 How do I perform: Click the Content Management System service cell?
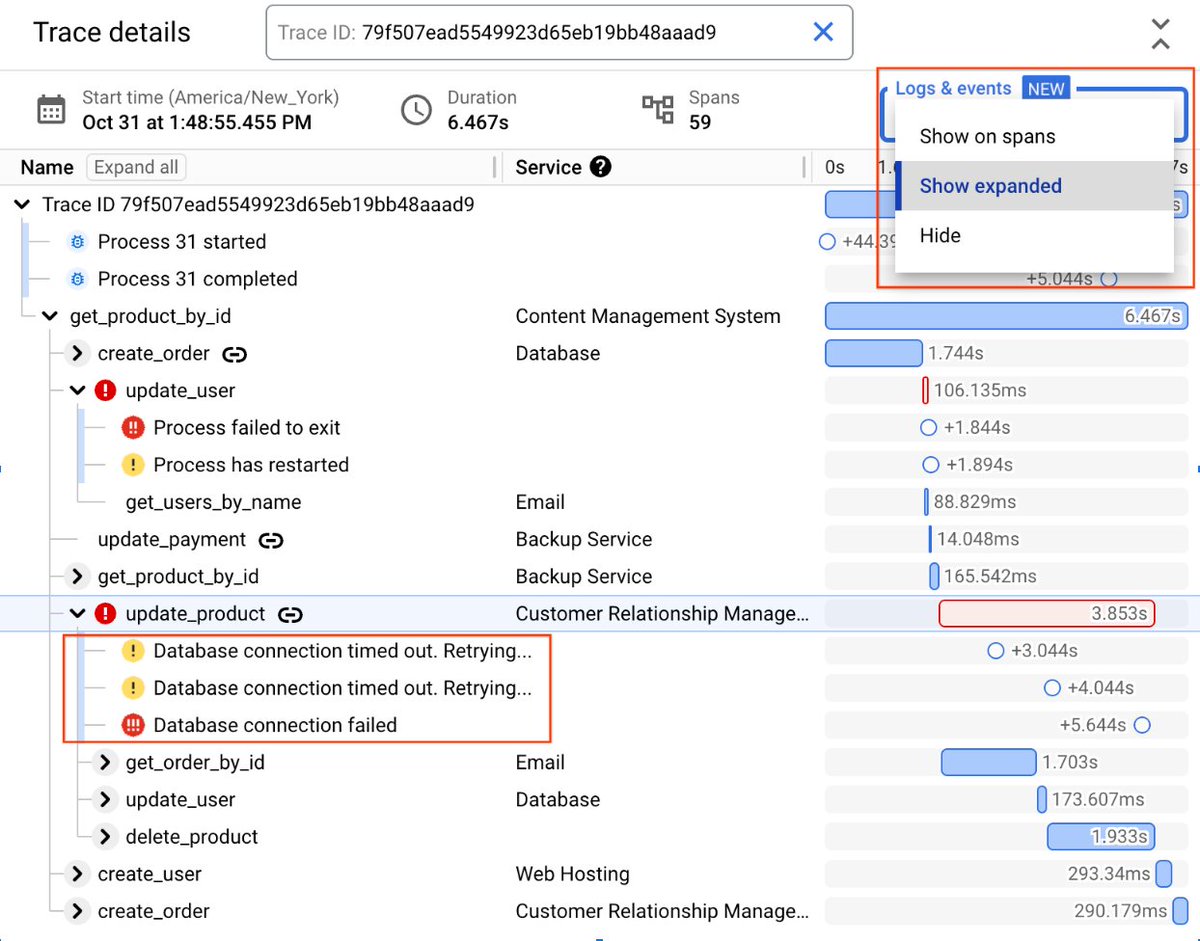pos(648,317)
